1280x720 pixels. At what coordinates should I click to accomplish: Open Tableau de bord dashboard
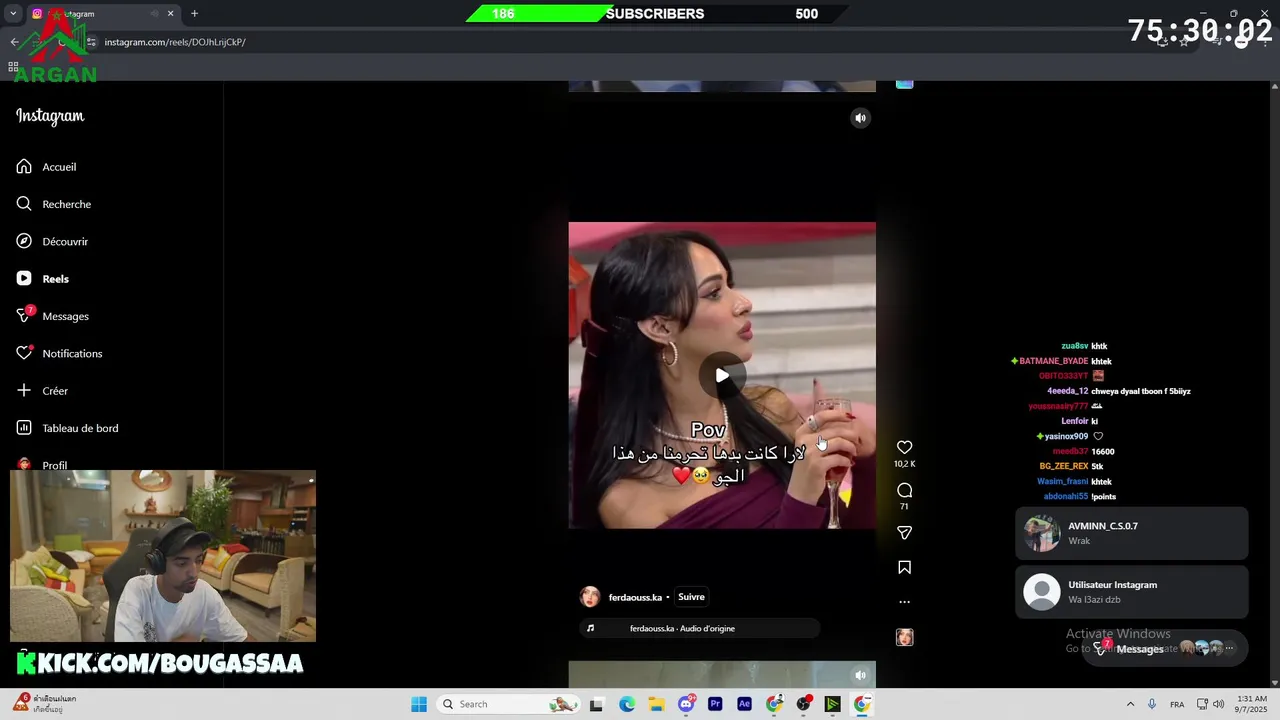[67, 428]
